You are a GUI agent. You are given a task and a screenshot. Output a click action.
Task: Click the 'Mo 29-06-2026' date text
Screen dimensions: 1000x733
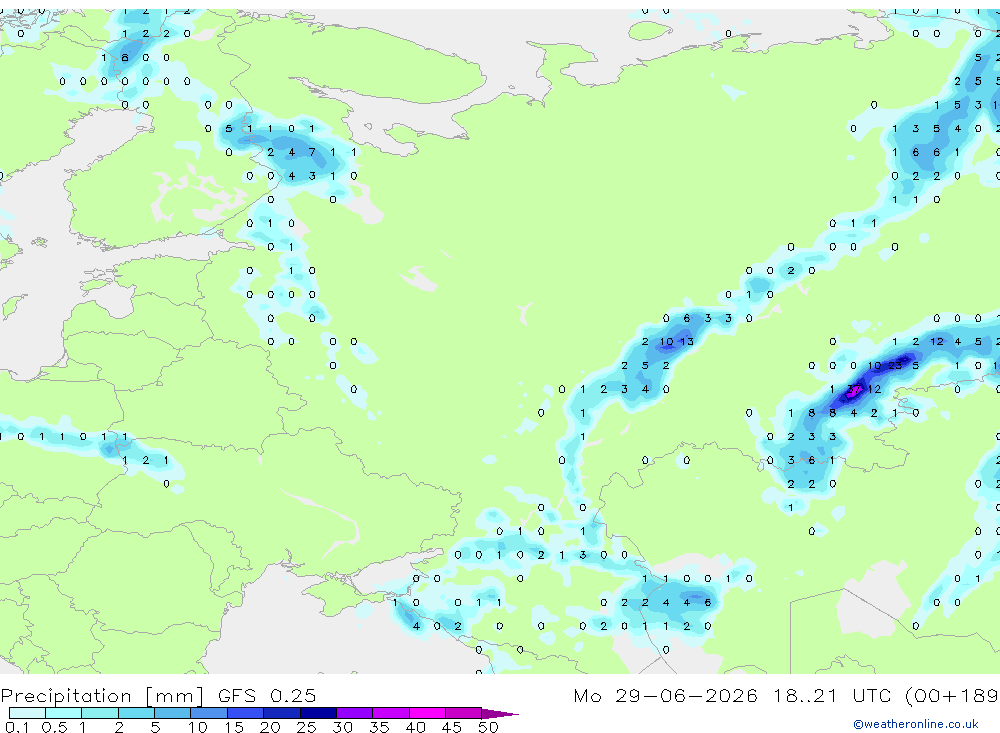(665, 695)
